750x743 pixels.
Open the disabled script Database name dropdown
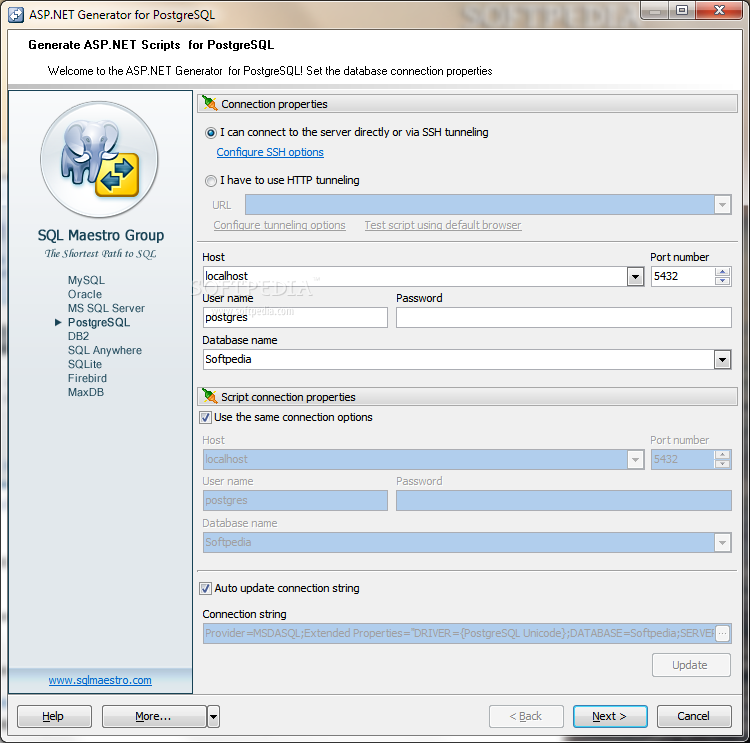[722, 543]
